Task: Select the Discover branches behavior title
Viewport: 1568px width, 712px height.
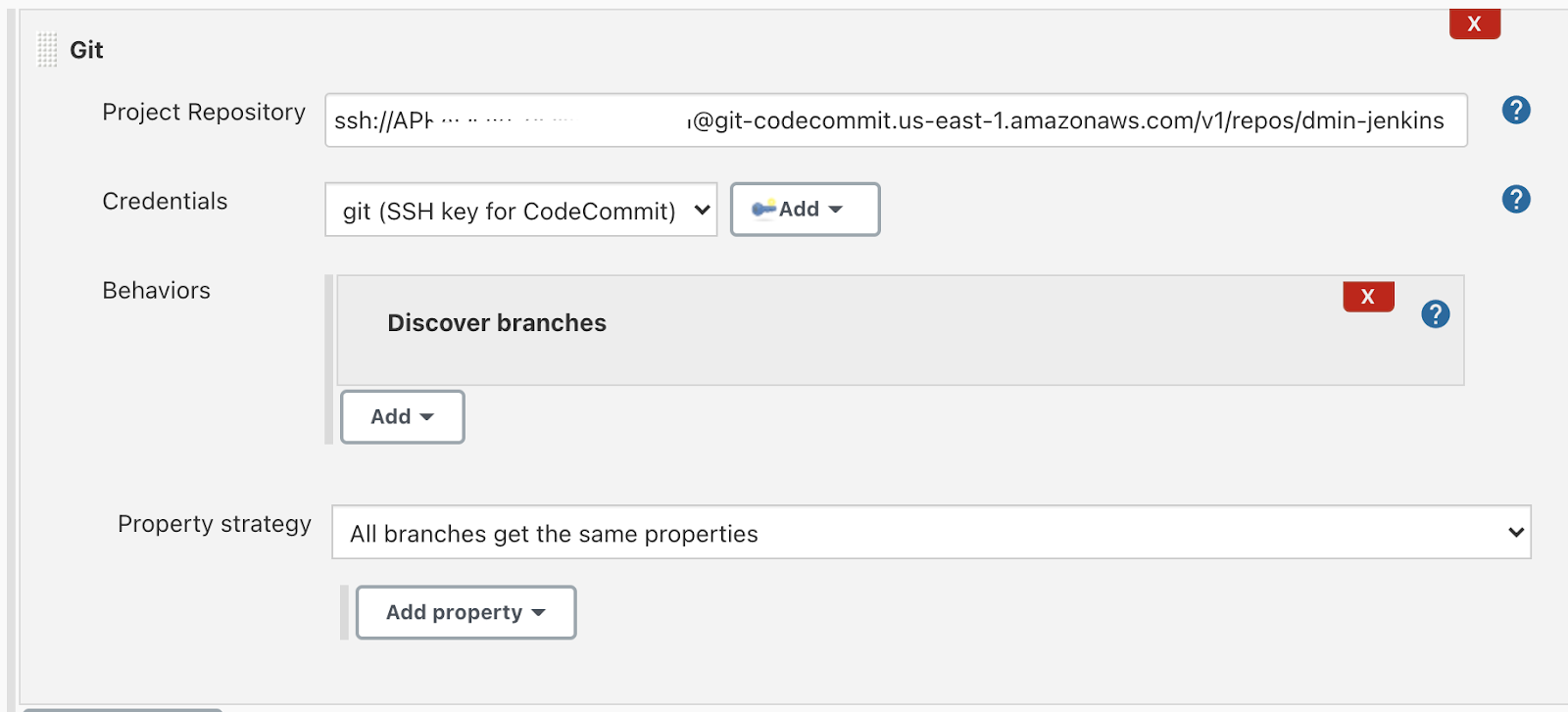Action: 497,323
